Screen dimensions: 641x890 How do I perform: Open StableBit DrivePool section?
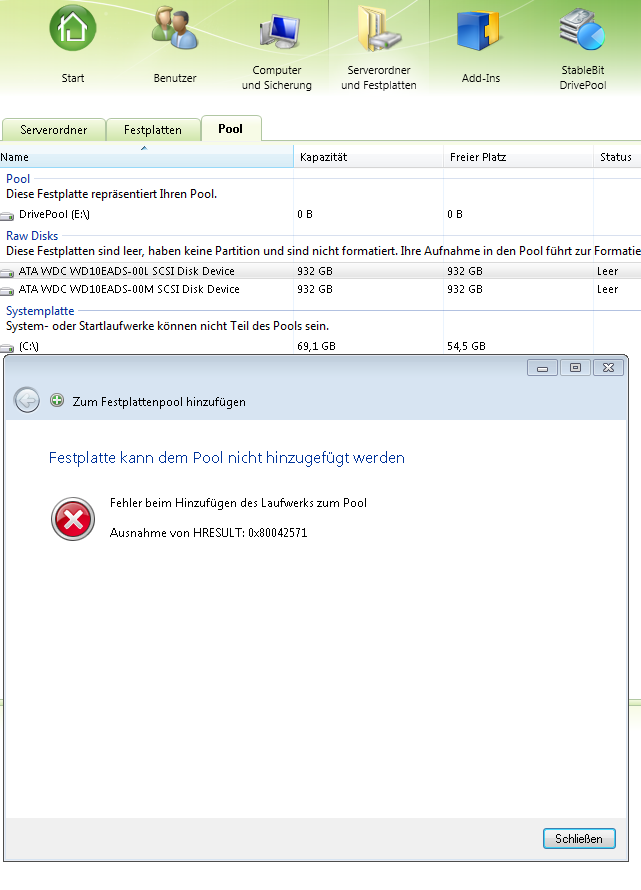coord(582,30)
